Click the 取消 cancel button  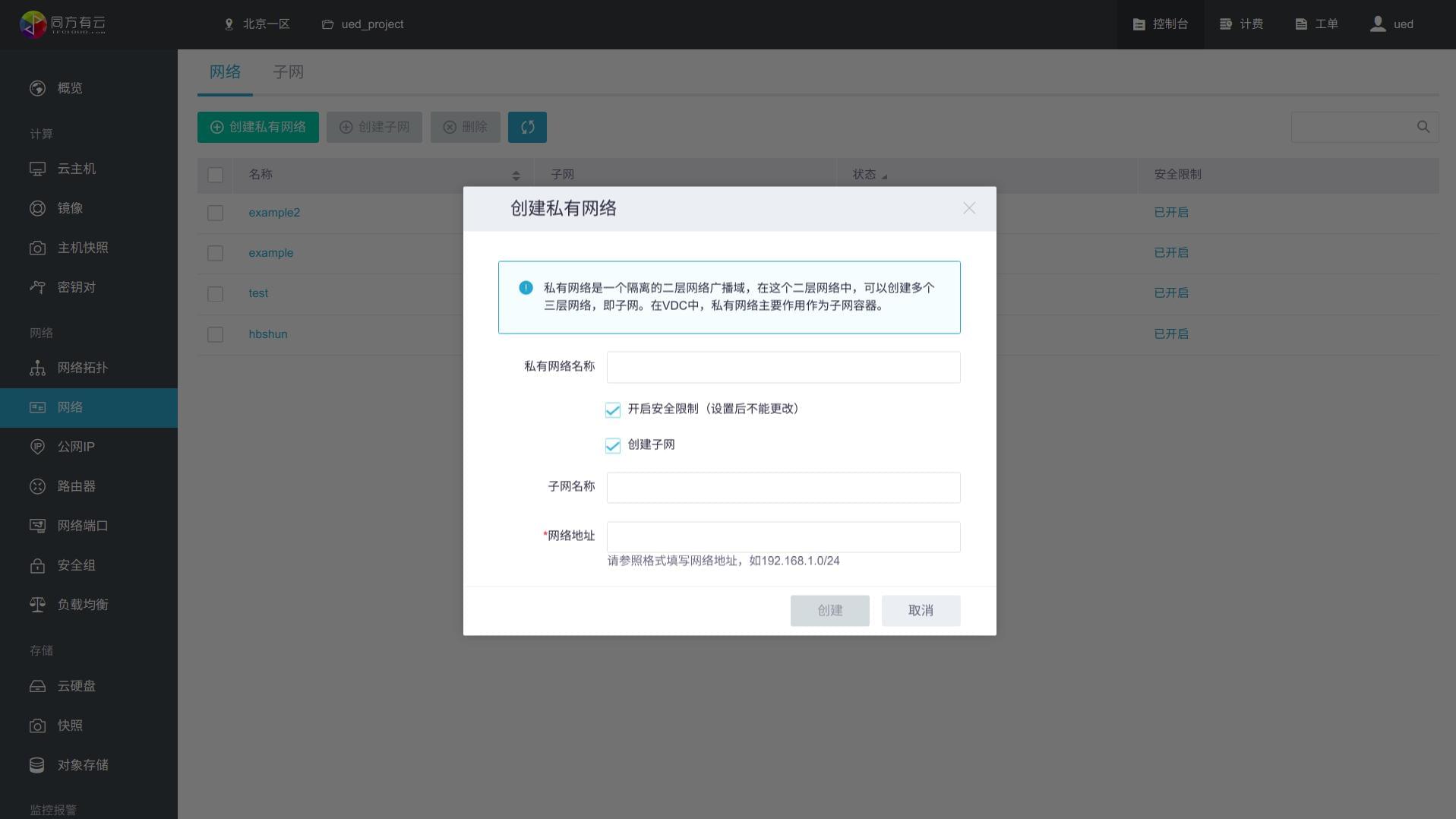(921, 611)
